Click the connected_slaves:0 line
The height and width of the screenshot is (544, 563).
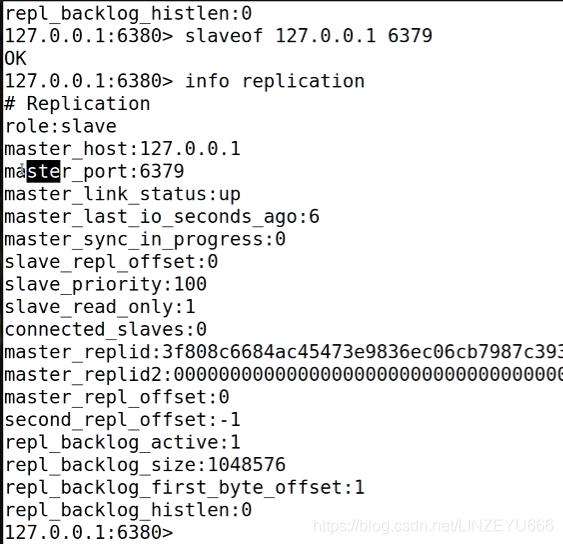[106, 330]
